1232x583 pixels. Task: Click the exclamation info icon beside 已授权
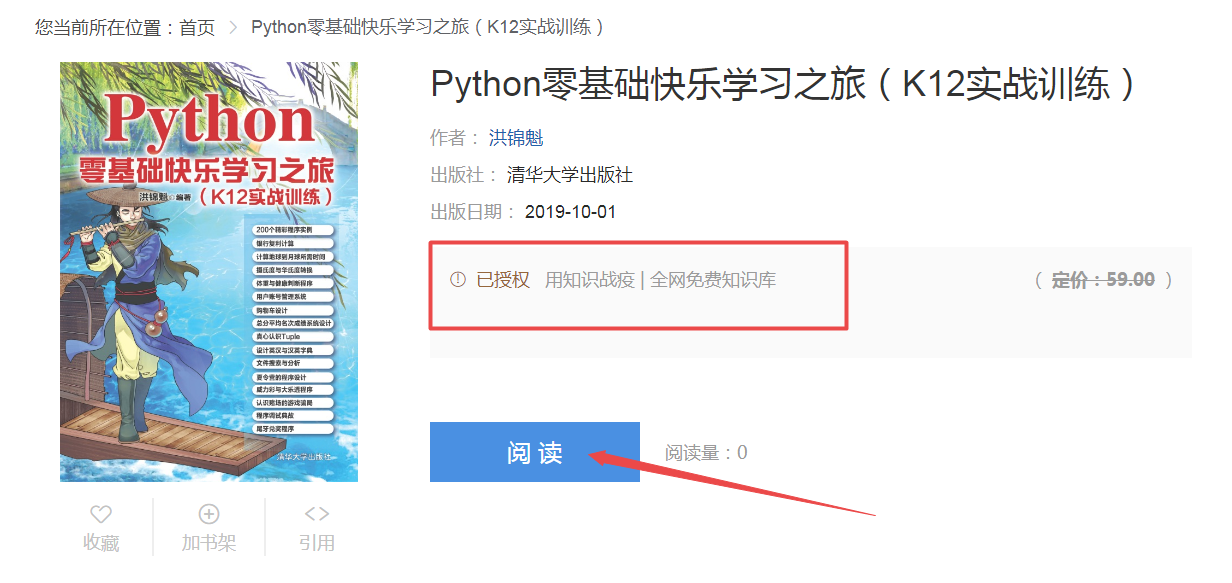click(458, 280)
